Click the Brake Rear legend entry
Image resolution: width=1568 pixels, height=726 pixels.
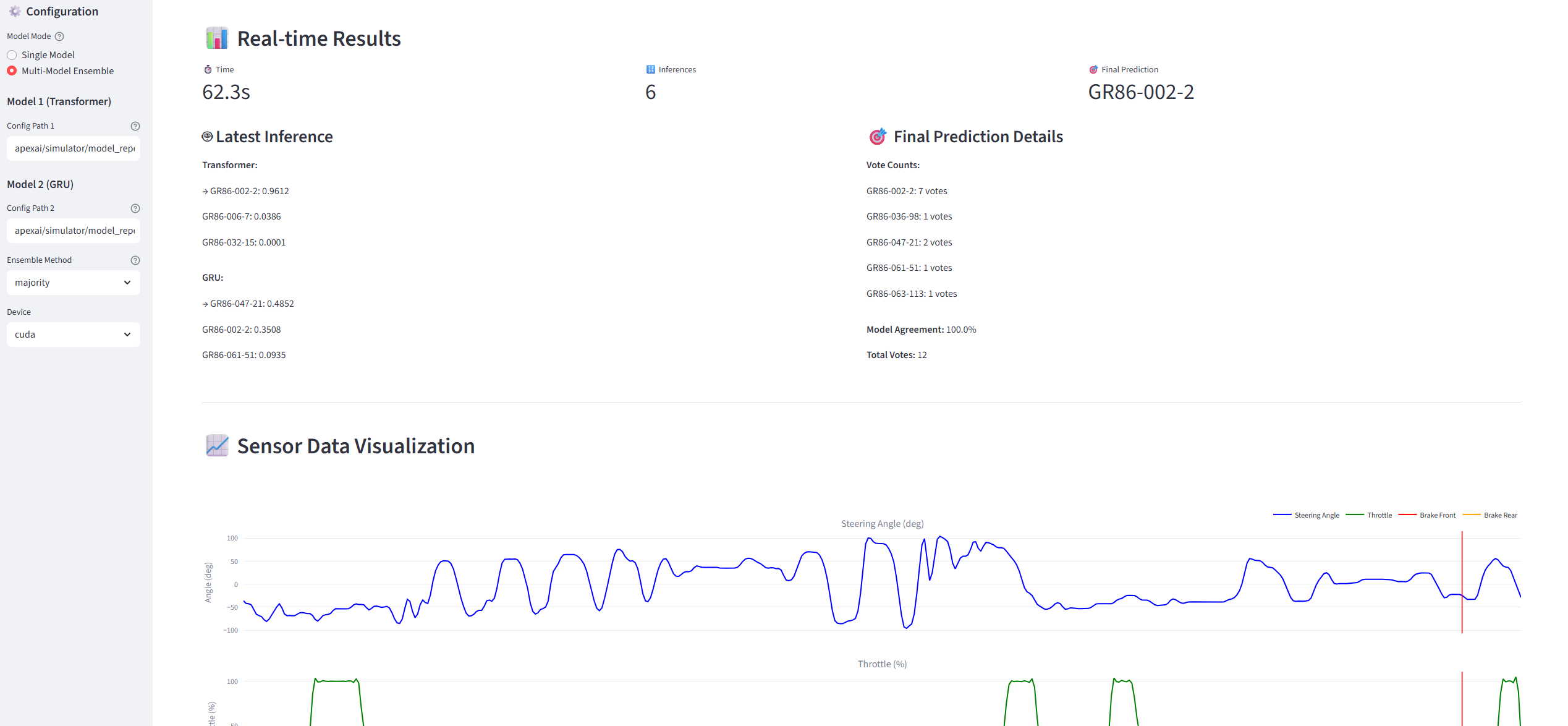[x=1500, y=515]
